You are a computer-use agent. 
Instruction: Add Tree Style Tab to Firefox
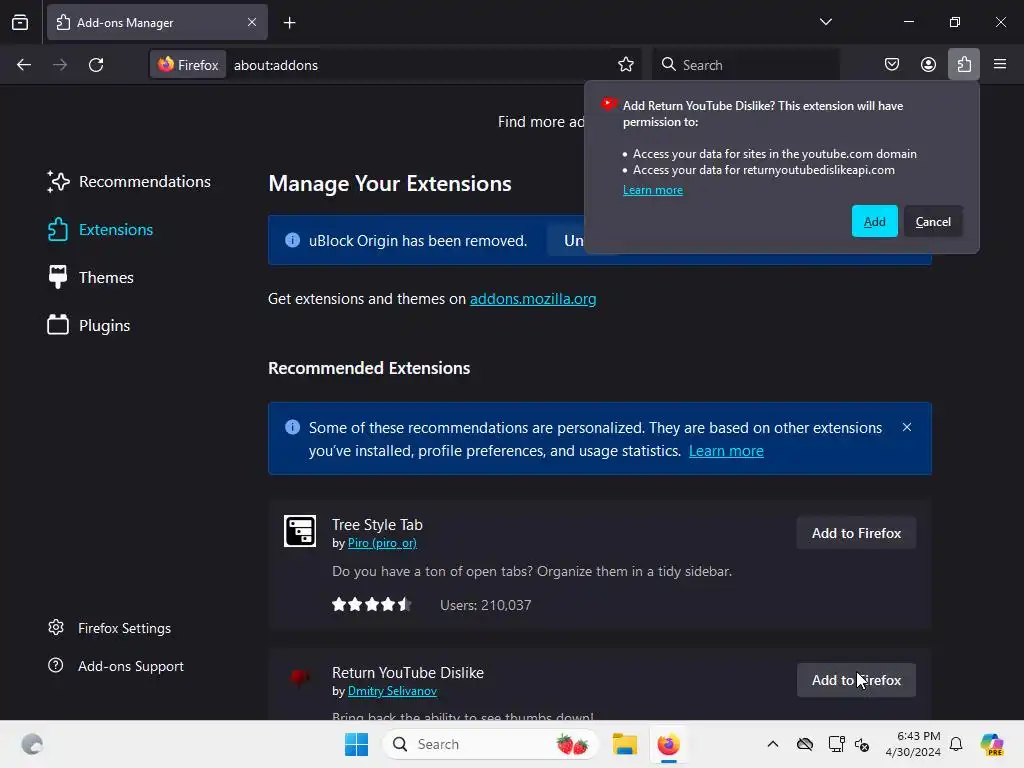click(x=856, y=533)
